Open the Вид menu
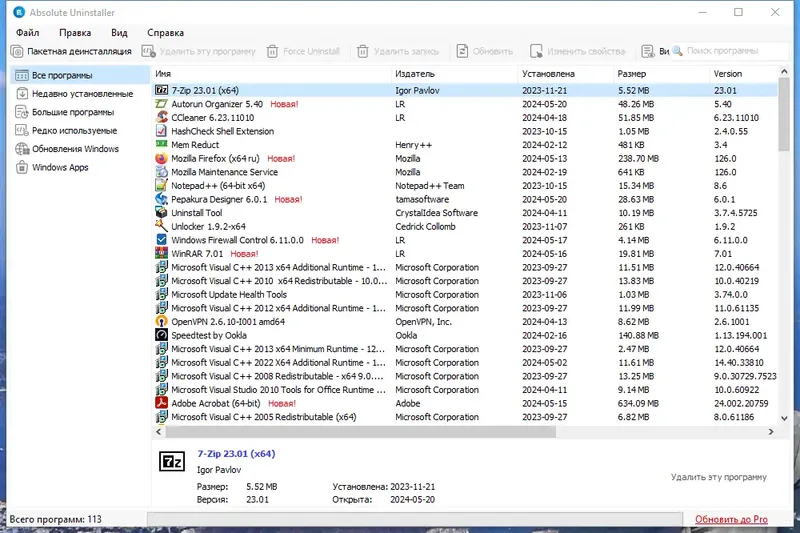The width and height of the screenshot is (800, 533). point(119,33)
